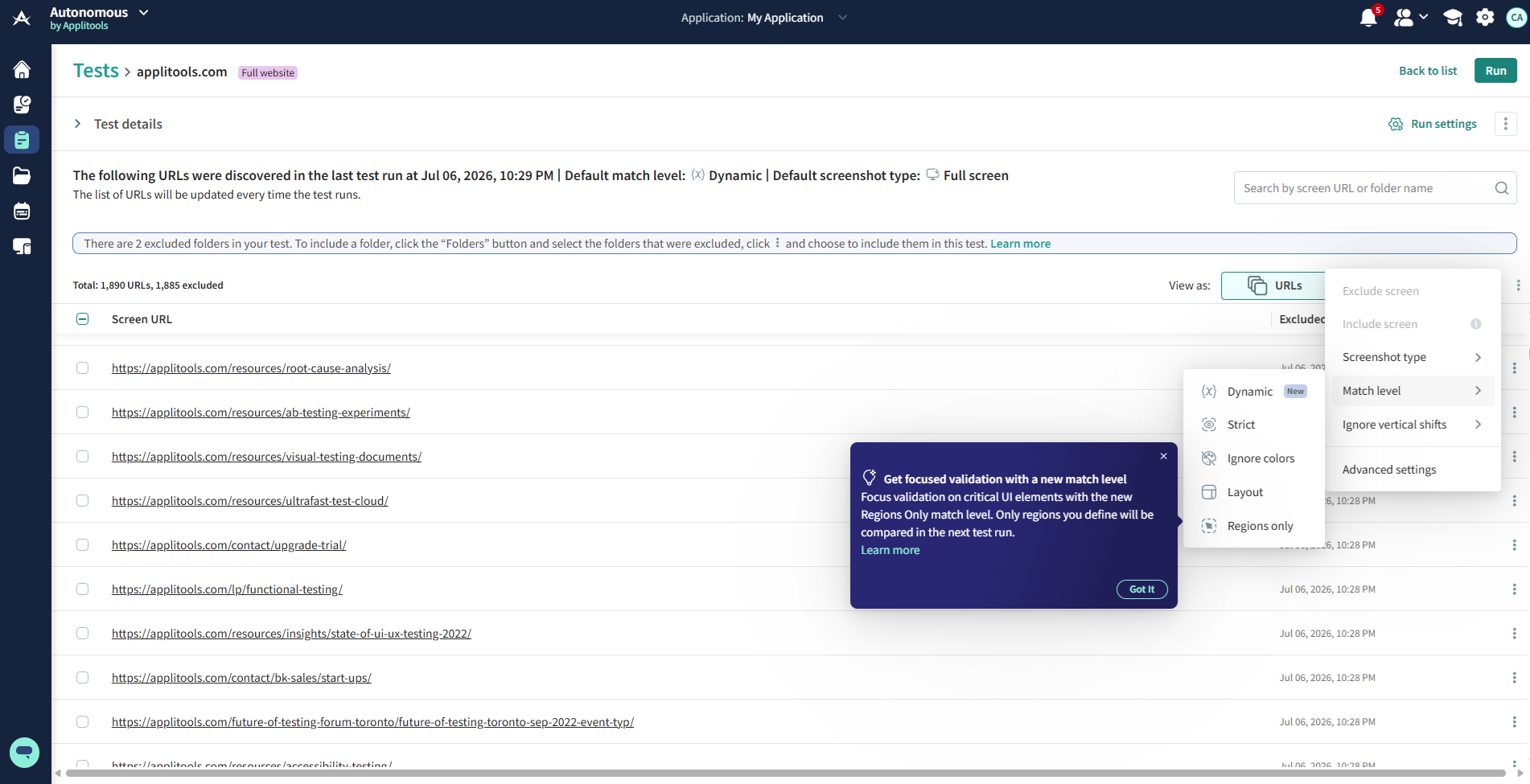Click the Applitools logo
This screenshot has height=784, width=1530.
click(22, 18)
